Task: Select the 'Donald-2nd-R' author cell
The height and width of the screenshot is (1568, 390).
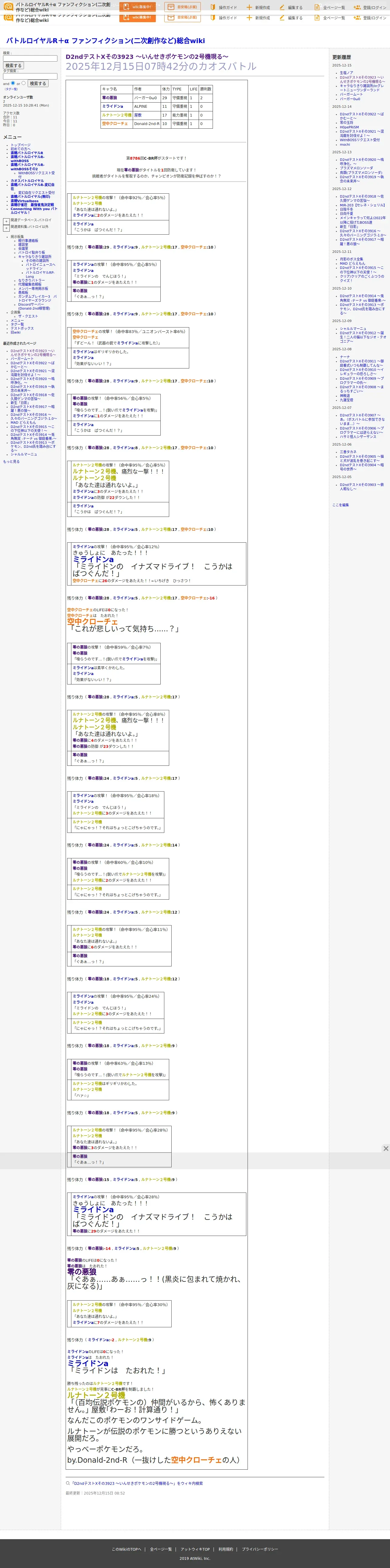Action: [x=146, y=124]
